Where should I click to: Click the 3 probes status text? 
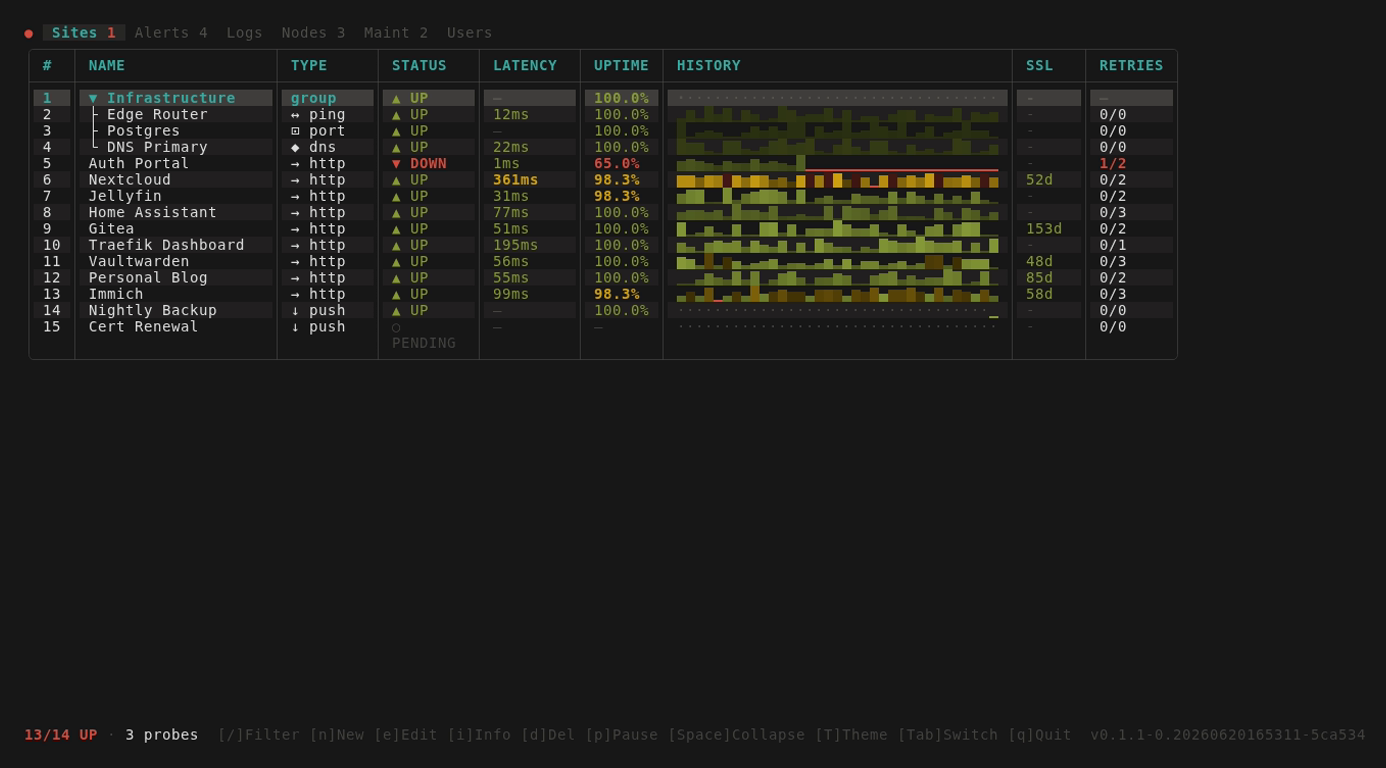(x=162, y=735)
